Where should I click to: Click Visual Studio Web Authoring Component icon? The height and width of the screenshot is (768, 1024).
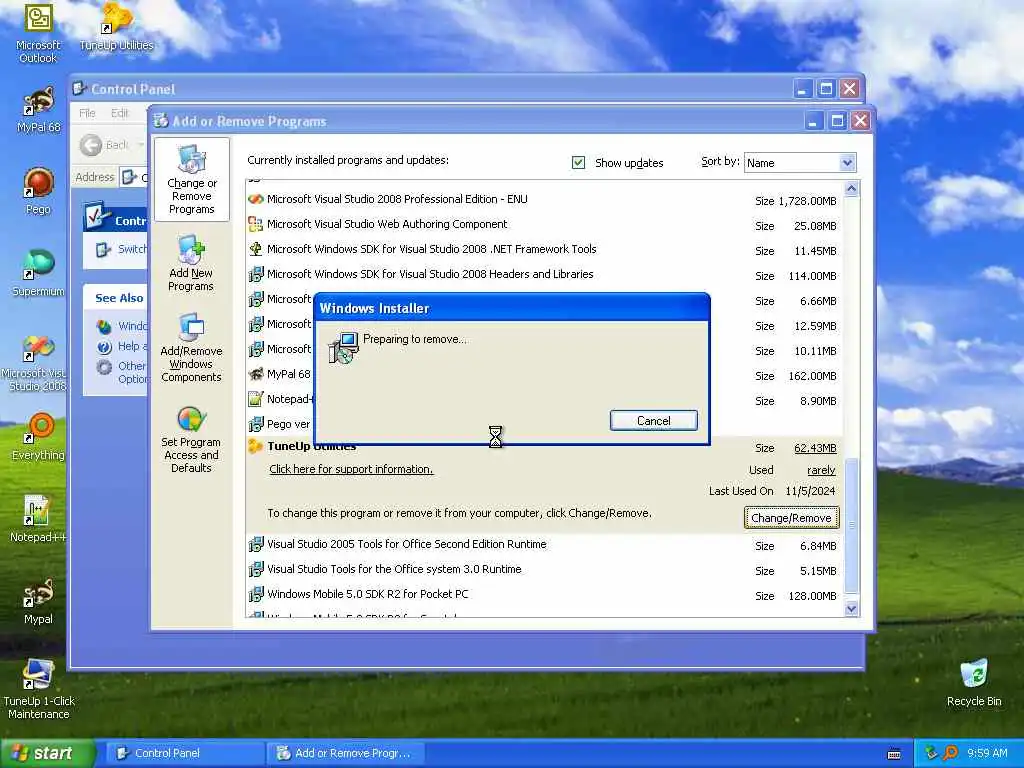(x=256, y=224)
